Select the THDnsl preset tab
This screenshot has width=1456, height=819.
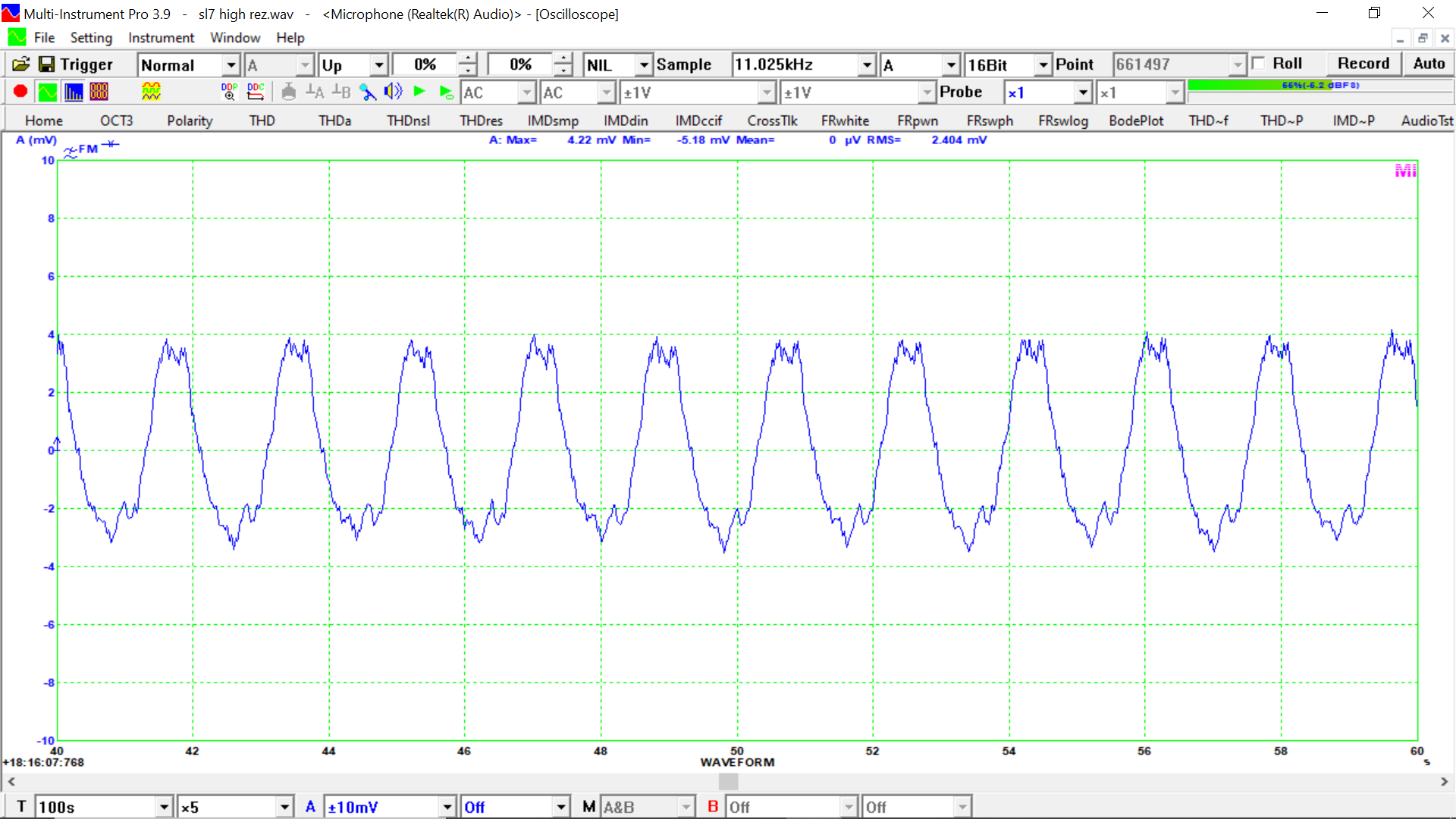pos(408,121)
